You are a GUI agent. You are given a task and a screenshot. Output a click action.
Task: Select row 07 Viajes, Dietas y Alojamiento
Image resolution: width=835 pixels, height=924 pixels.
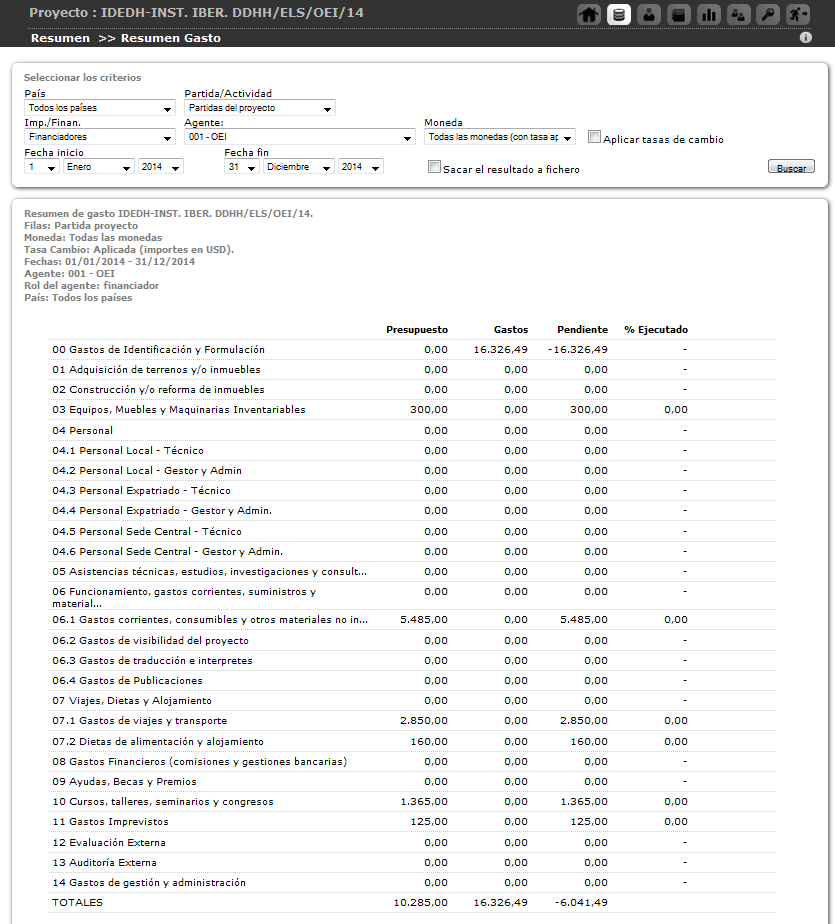(x=412, y=701)
